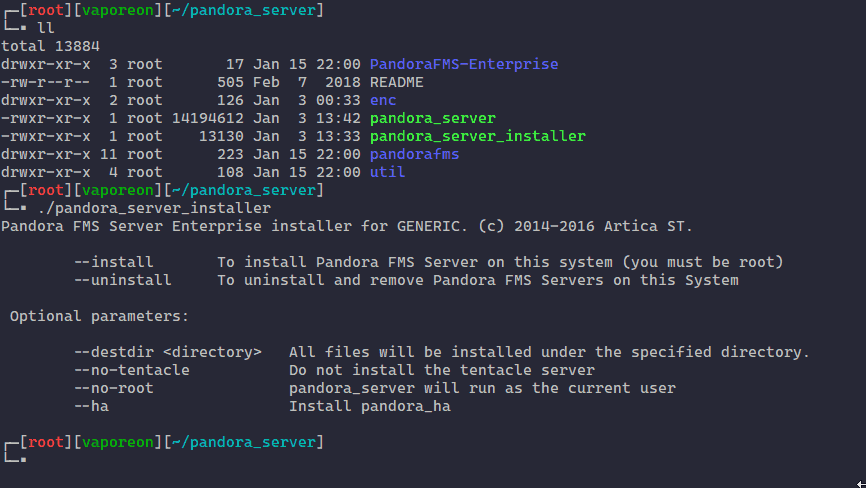Select the --install option text
Screen dimensions: 866x488
click(x=114, y=262)
